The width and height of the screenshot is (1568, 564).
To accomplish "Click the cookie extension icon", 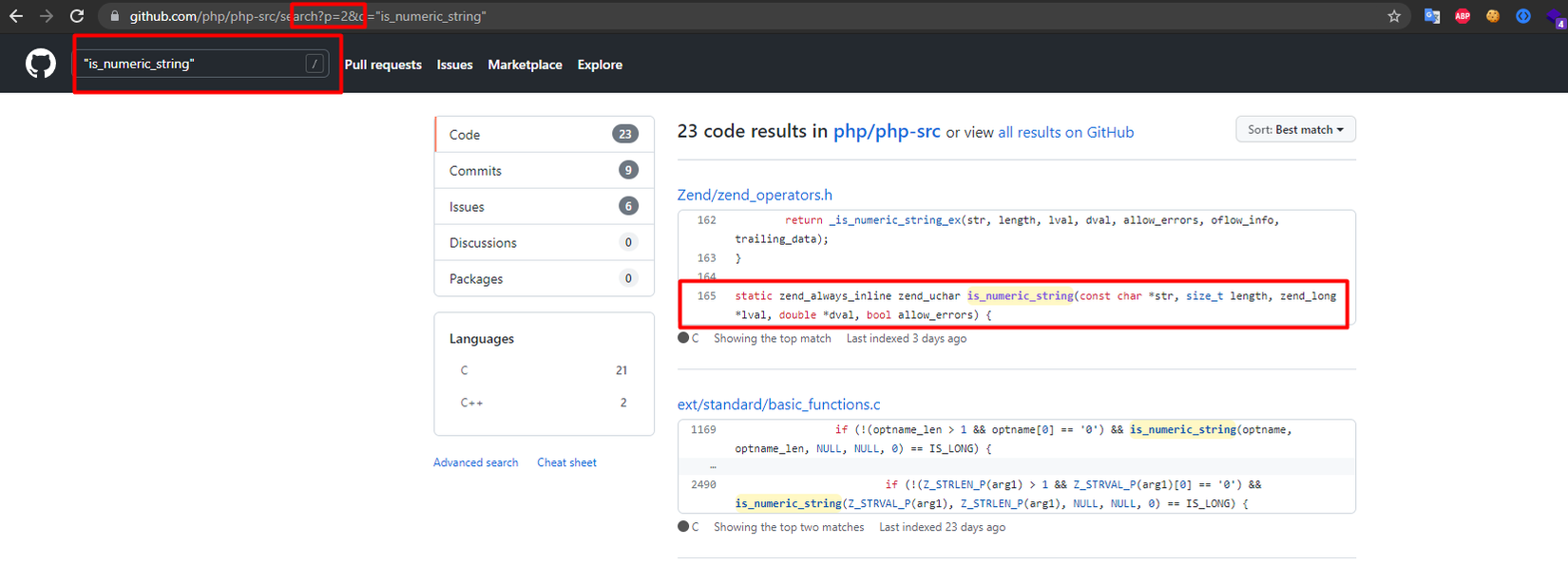I will (x=1493, y=16).
